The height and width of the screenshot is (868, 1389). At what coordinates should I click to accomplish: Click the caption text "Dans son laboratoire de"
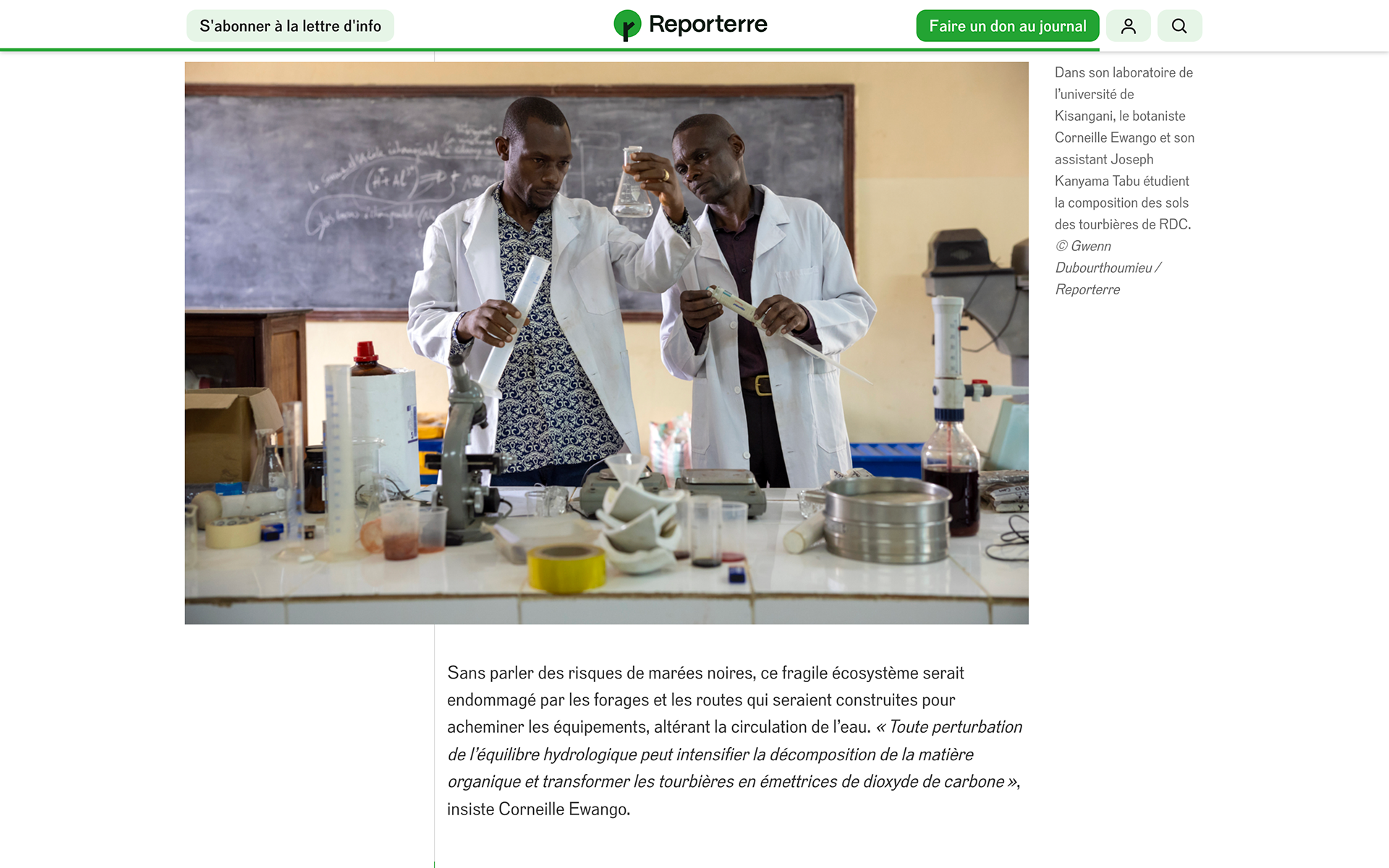pos(1123,72)
